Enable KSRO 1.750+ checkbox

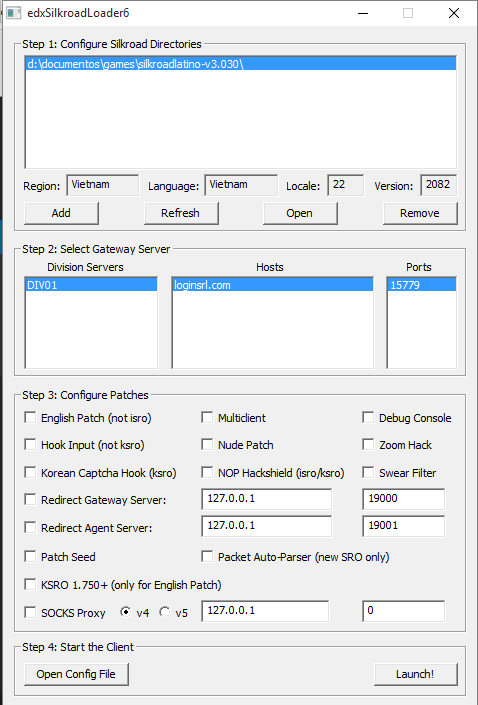30,585
